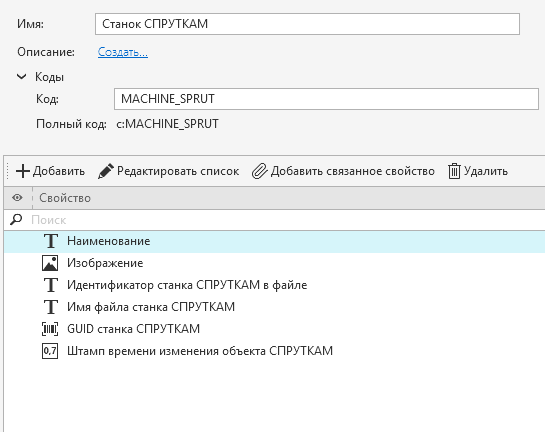Click the trash can icon for Удалить
545x432 pixels.
point(454,171)
